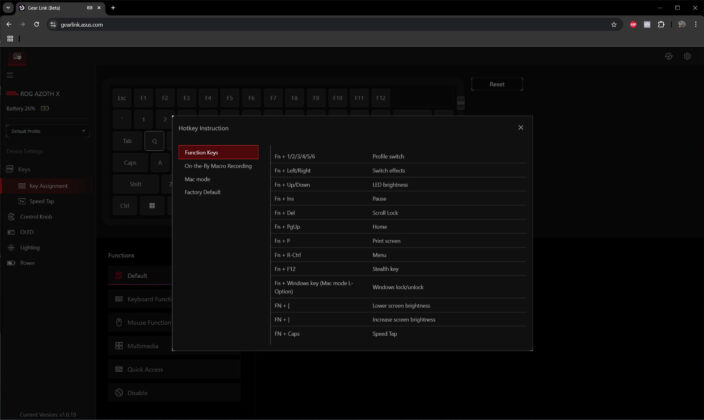Open the Extensions puzzle icon
Viewport: 704px width, 420px height.
661,25
